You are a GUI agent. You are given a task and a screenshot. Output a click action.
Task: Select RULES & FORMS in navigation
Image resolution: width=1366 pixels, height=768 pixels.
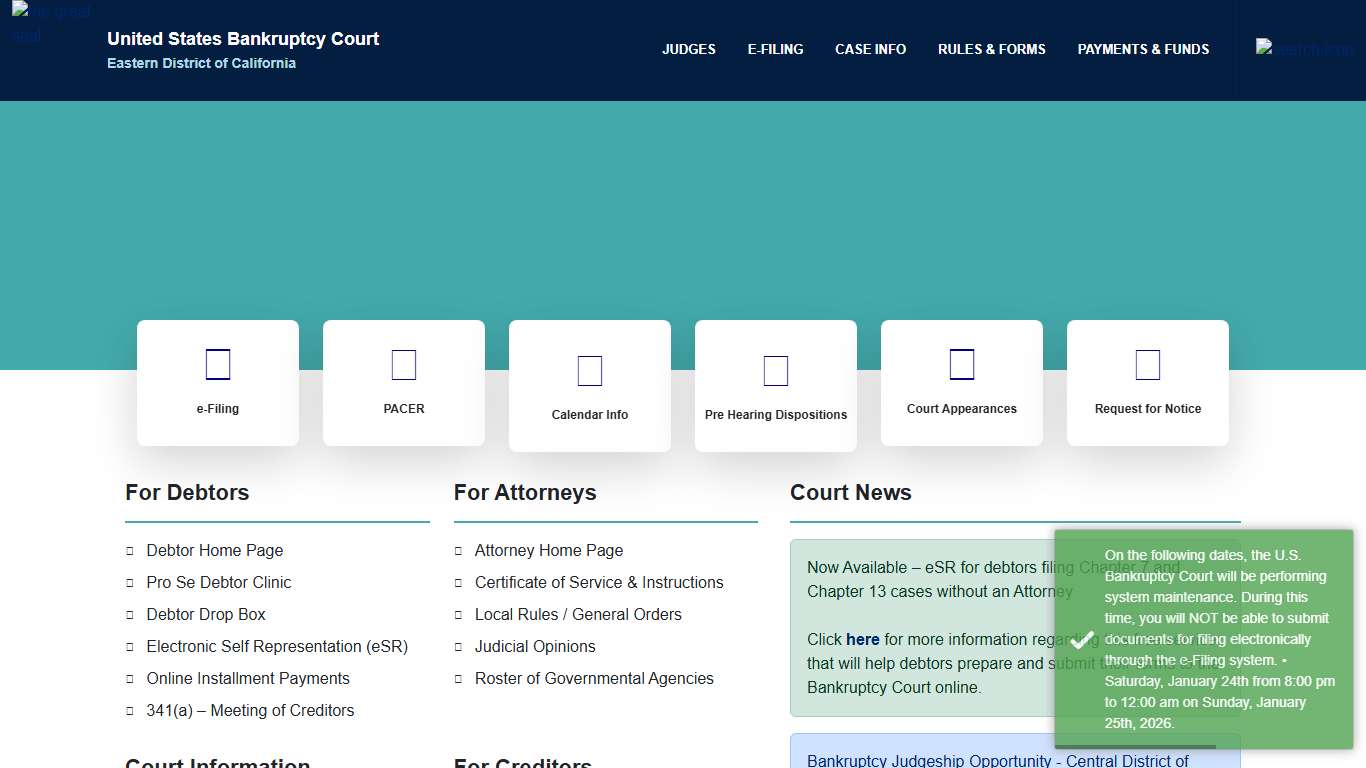click(x=991, y=49)
